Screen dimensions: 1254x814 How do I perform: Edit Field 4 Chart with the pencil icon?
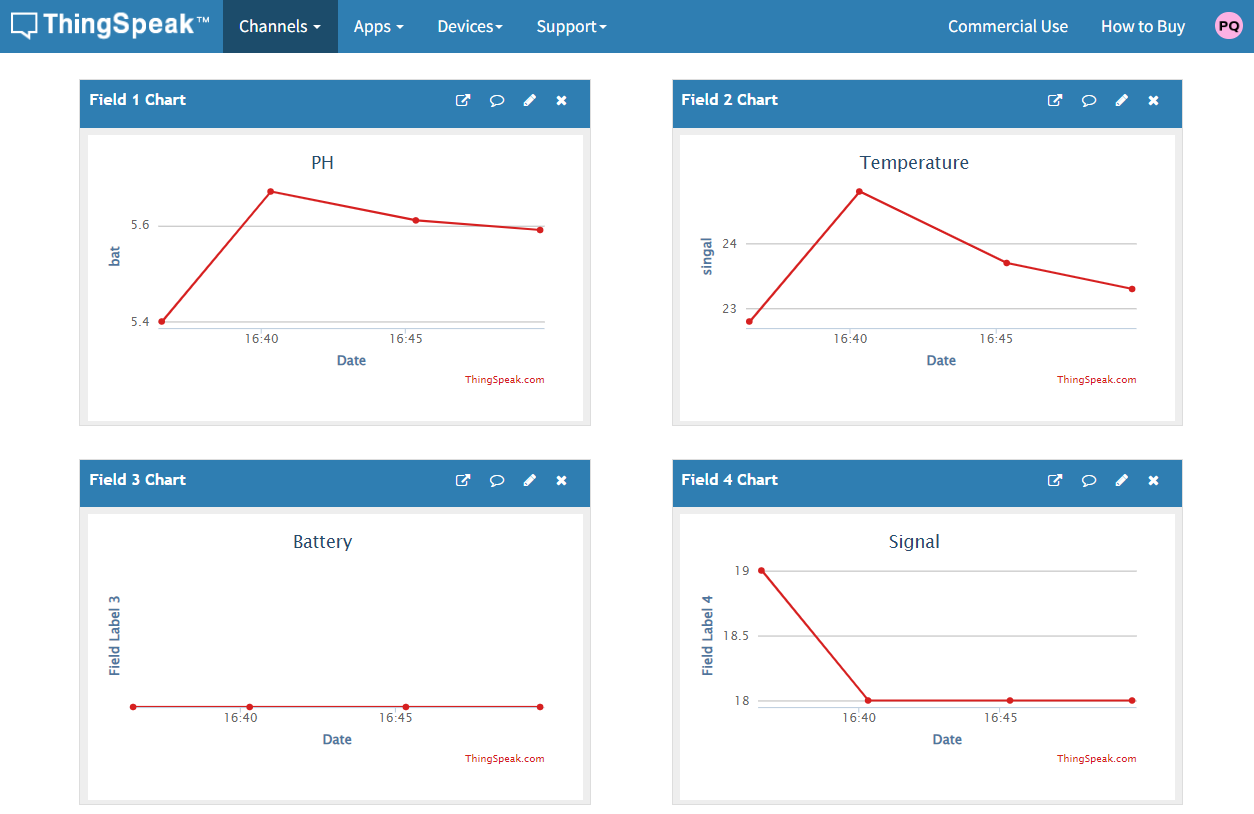tap(1122, 480)
